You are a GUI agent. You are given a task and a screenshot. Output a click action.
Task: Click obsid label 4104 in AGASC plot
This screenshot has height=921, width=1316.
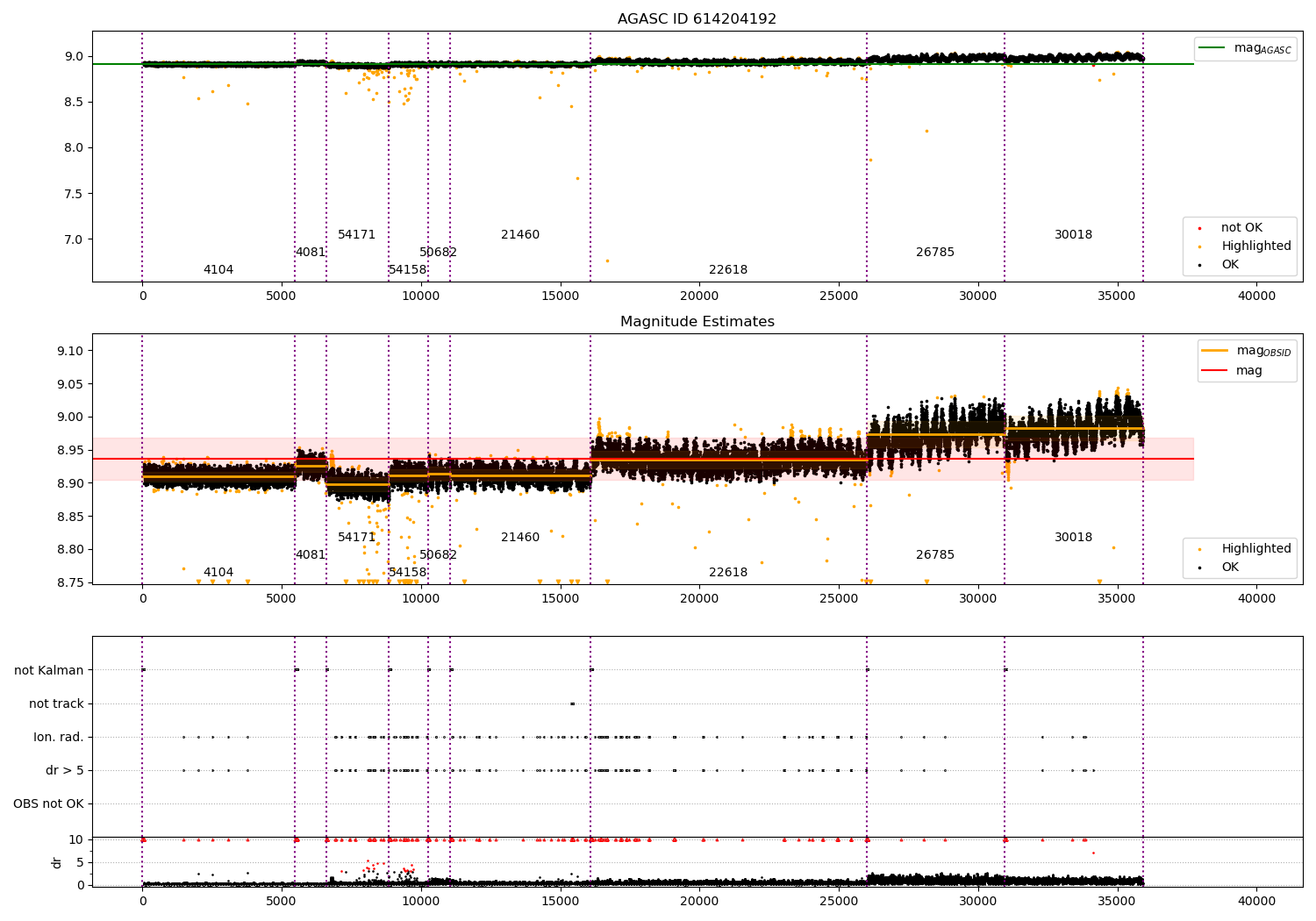[x=218, y=270]
